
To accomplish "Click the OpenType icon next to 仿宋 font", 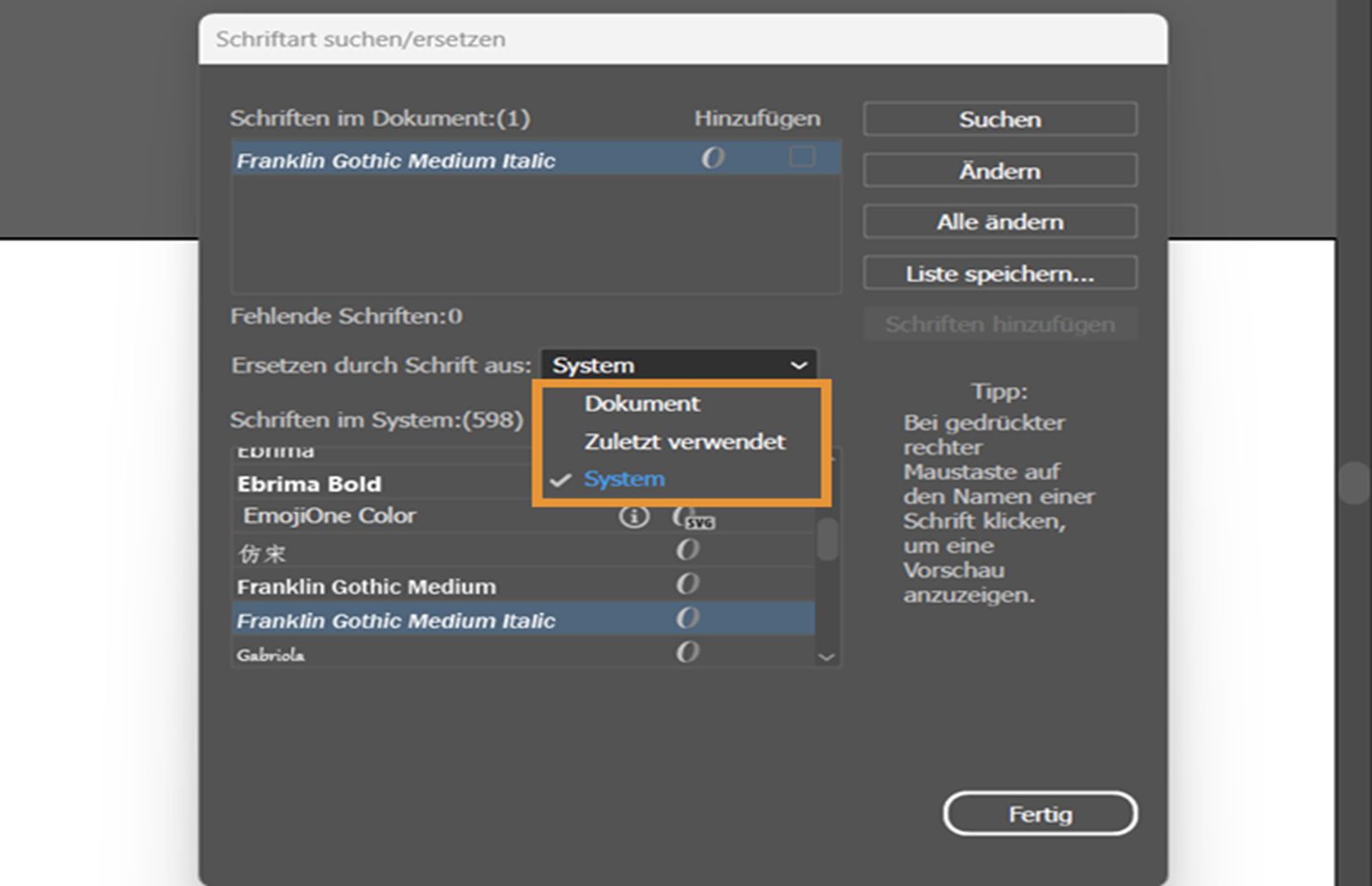I will tap(686, 550).
